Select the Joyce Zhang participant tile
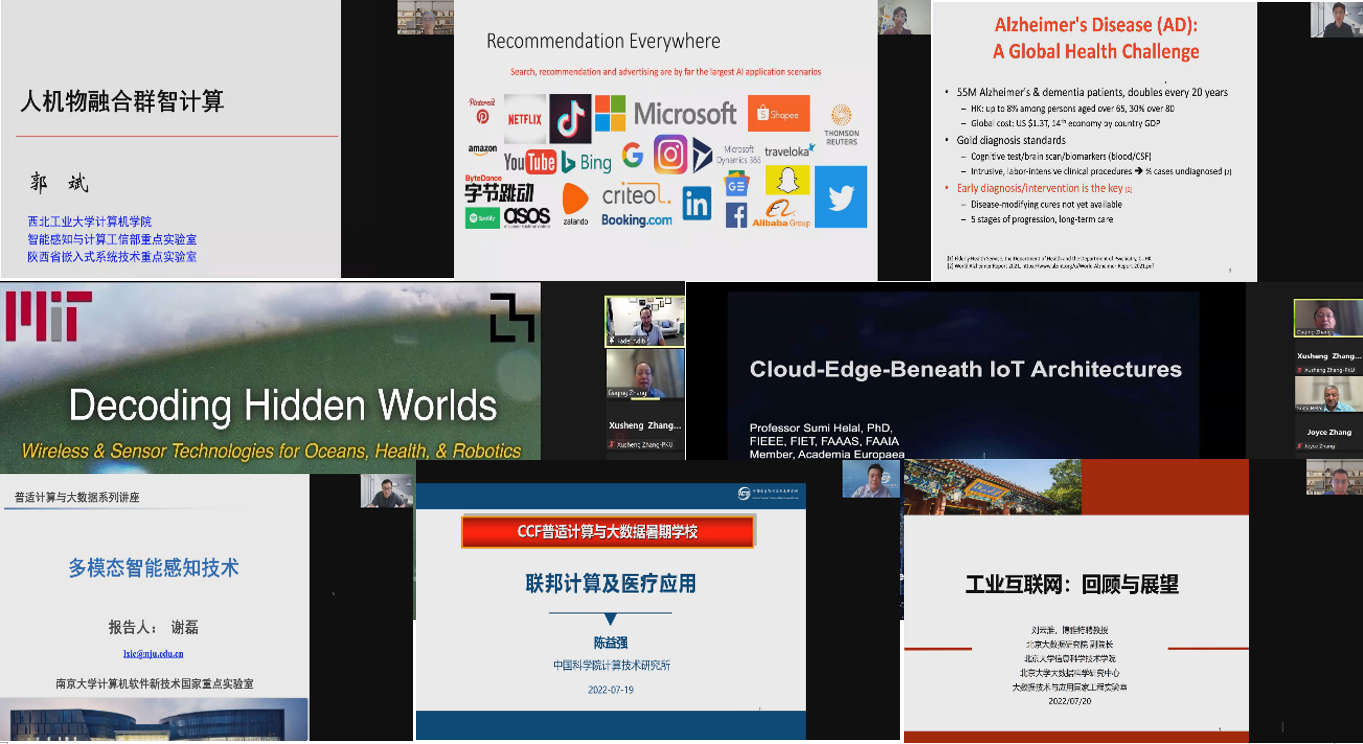Screen dimensions: 1363x744 click(x=1328, y=431)
